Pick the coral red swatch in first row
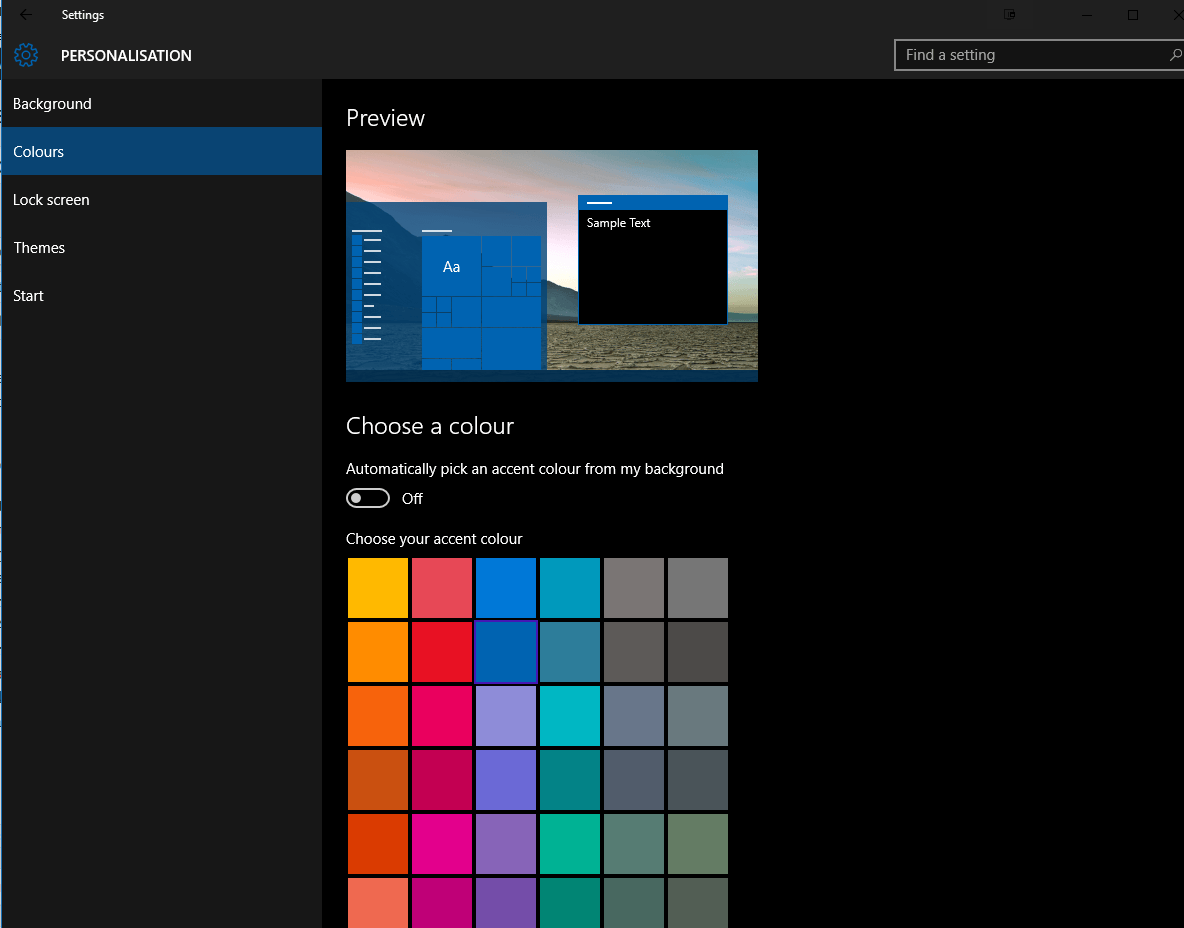The width and height of the screenshot is (1184, 928). [x=442, y=588]
